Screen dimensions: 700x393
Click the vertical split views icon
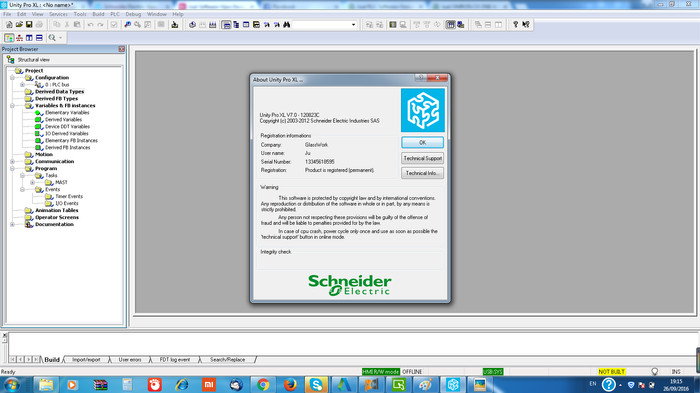[29, 38]
